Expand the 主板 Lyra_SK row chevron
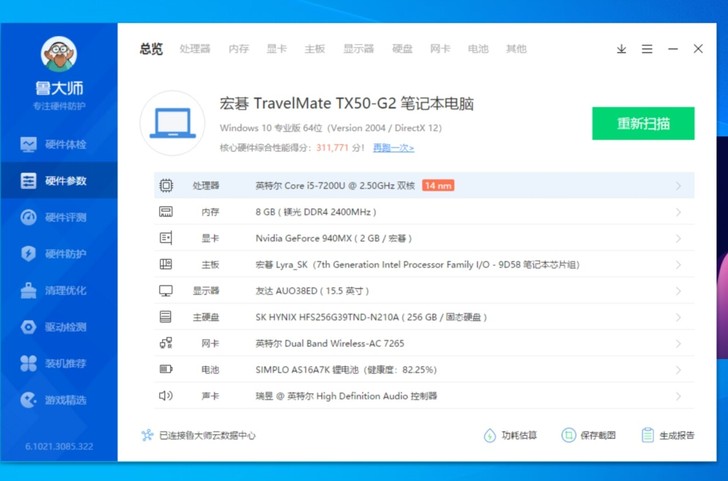The width and height of the screenshot is (728, 481). (x=678, y=265)
